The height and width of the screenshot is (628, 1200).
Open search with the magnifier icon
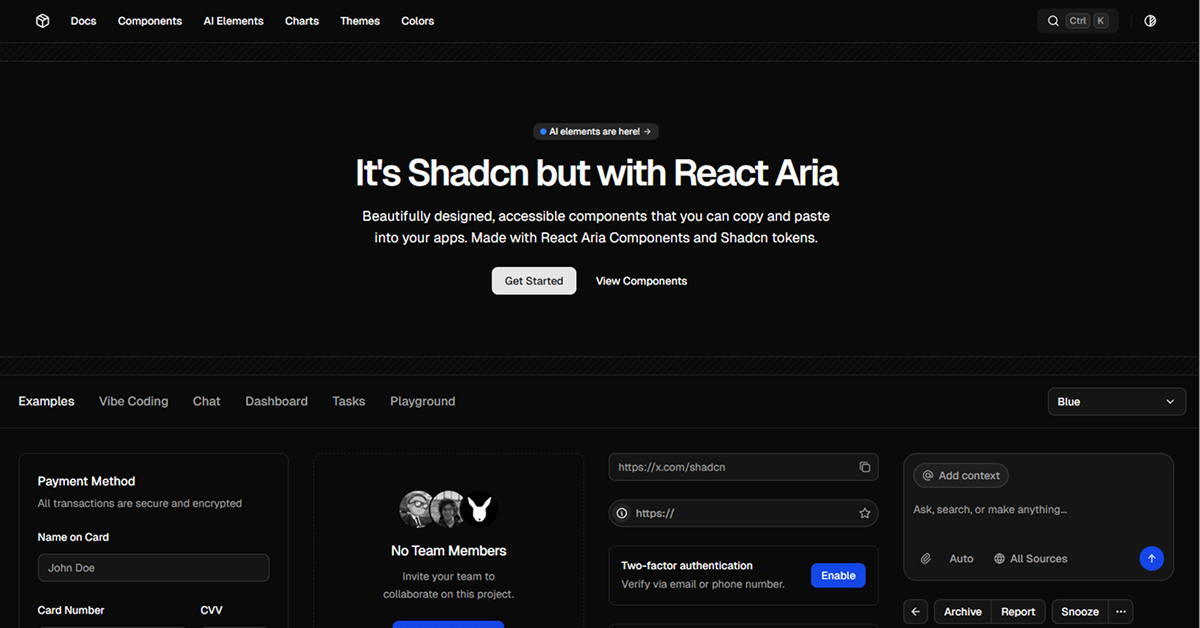point(1053,21)
